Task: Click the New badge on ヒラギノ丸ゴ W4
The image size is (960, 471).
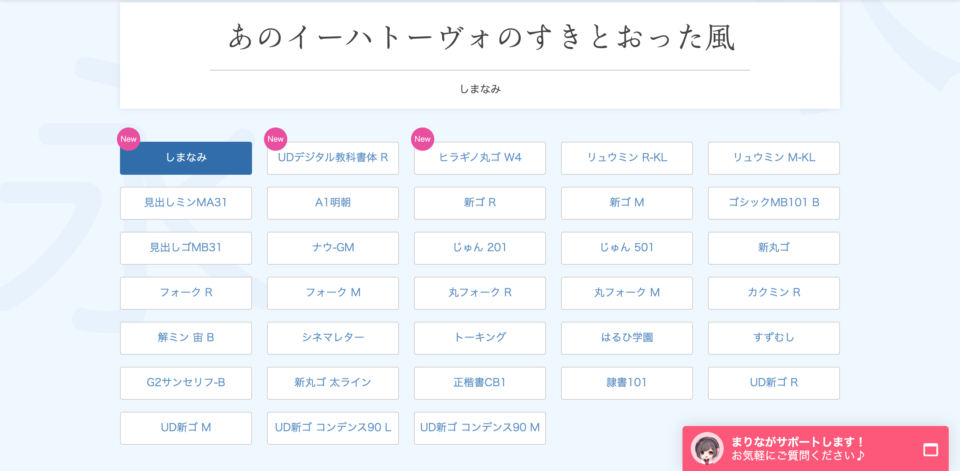Action: 423,139
